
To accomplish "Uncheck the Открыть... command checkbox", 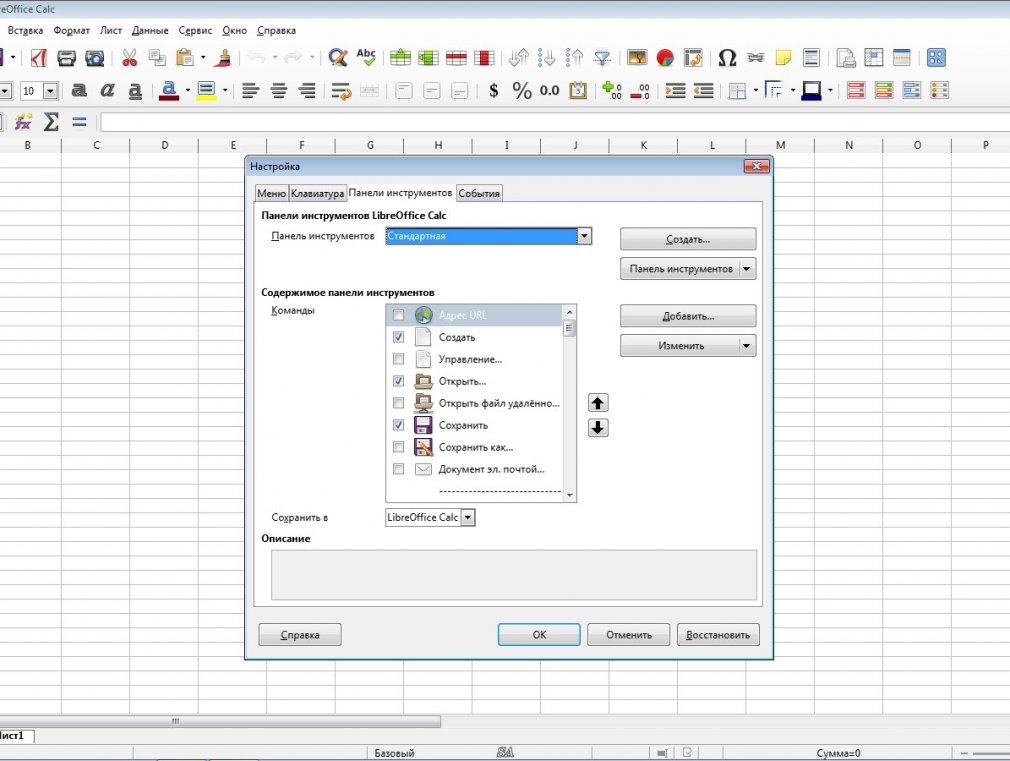I will coord(399,381).
